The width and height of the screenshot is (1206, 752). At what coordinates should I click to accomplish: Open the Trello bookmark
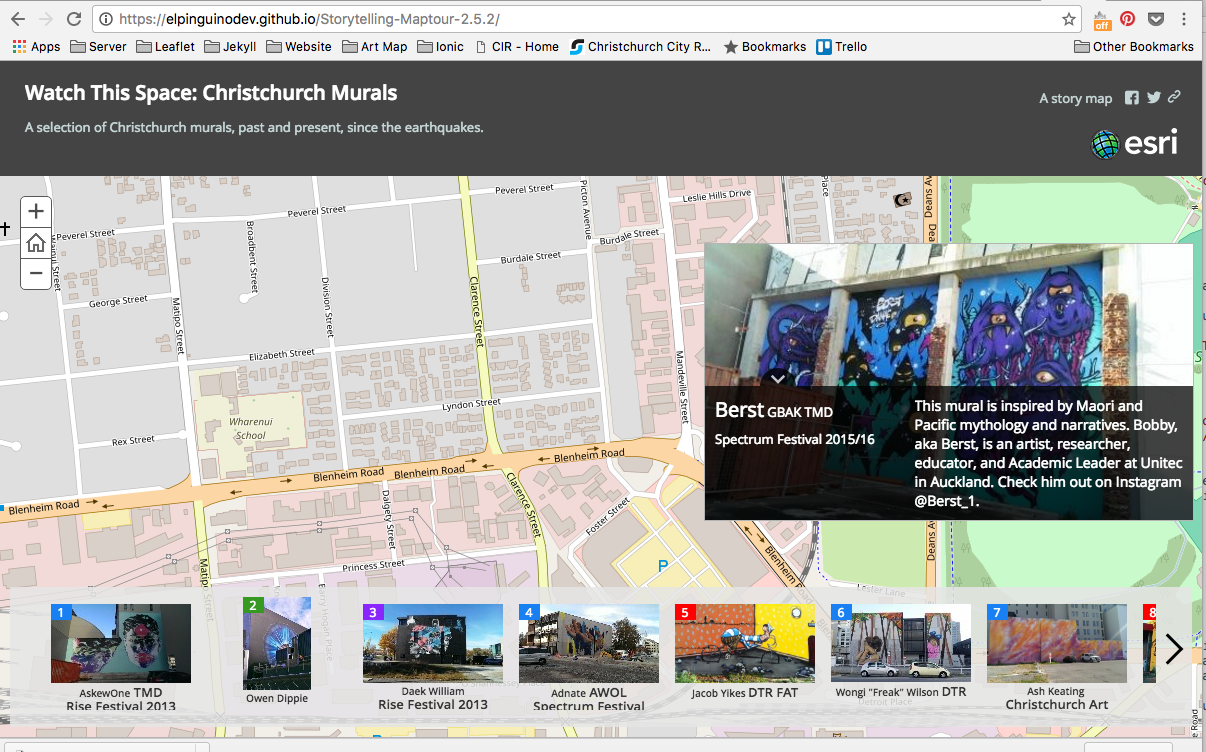842,46
